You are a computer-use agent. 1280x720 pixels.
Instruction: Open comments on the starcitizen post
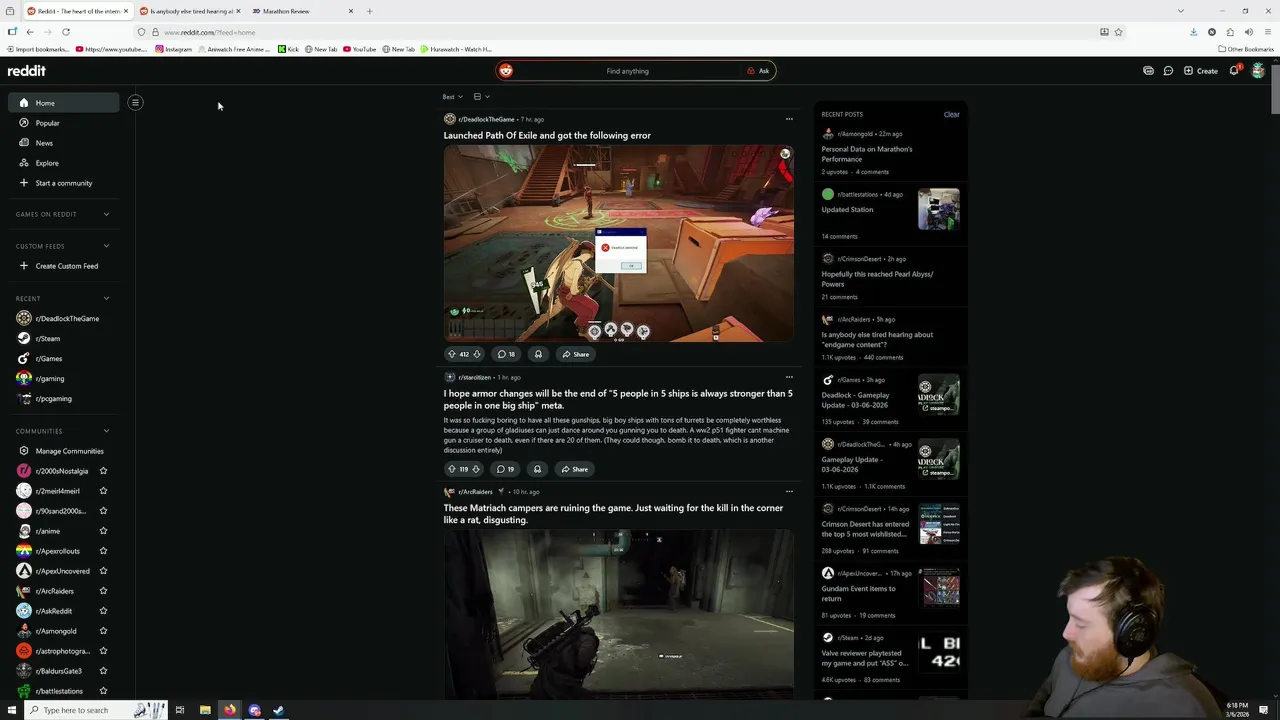pyautogui.click(x=506, y=469)
